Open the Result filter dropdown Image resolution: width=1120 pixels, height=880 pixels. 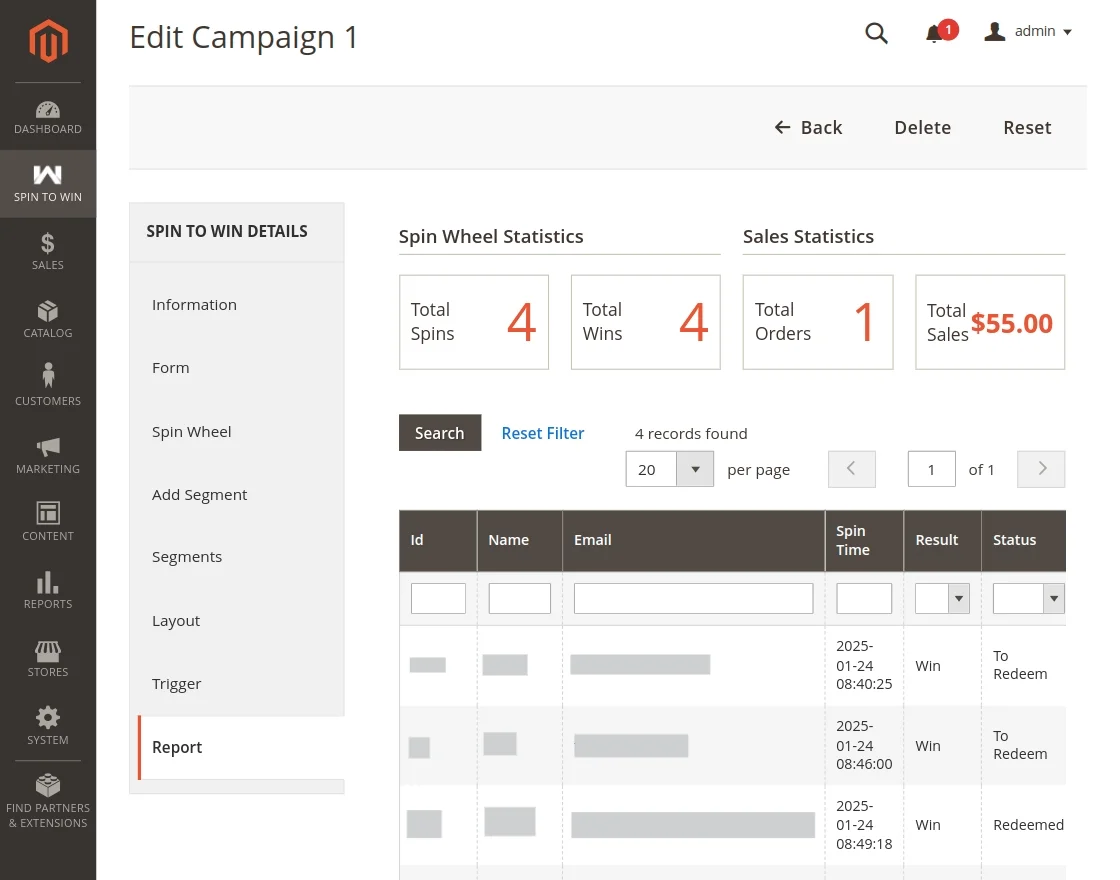click(x=942, y=599)
